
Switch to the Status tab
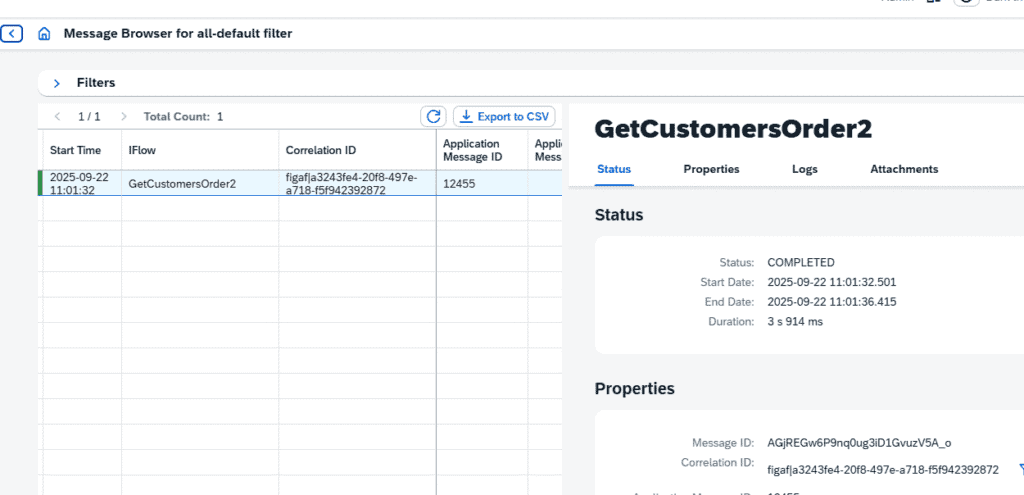[x=614, y=169]
